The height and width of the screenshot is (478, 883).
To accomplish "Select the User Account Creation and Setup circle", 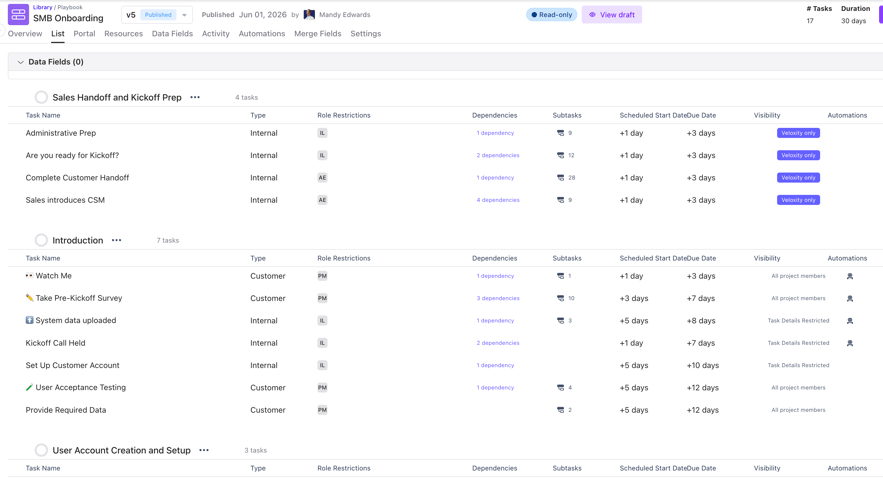I will [41, 450].
